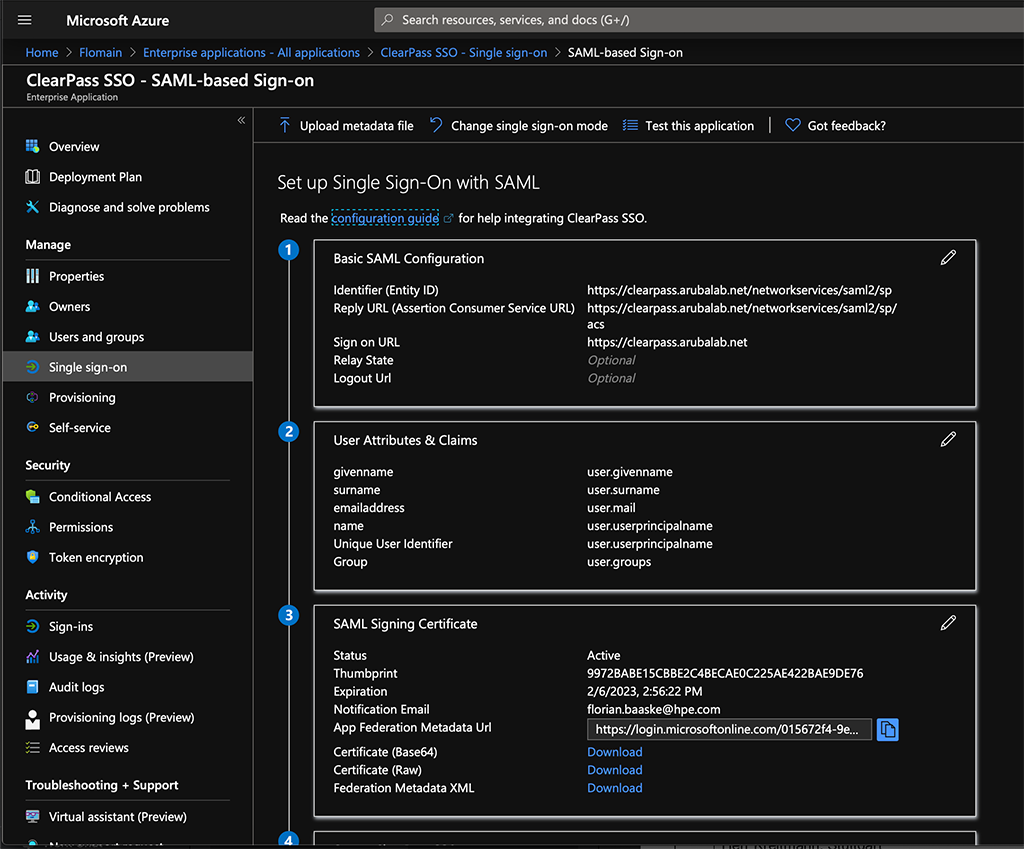Select Users and groups in Manage
Image resolution: width=1024 pixels, height=849 pixels.
click(x=97, y=337)
